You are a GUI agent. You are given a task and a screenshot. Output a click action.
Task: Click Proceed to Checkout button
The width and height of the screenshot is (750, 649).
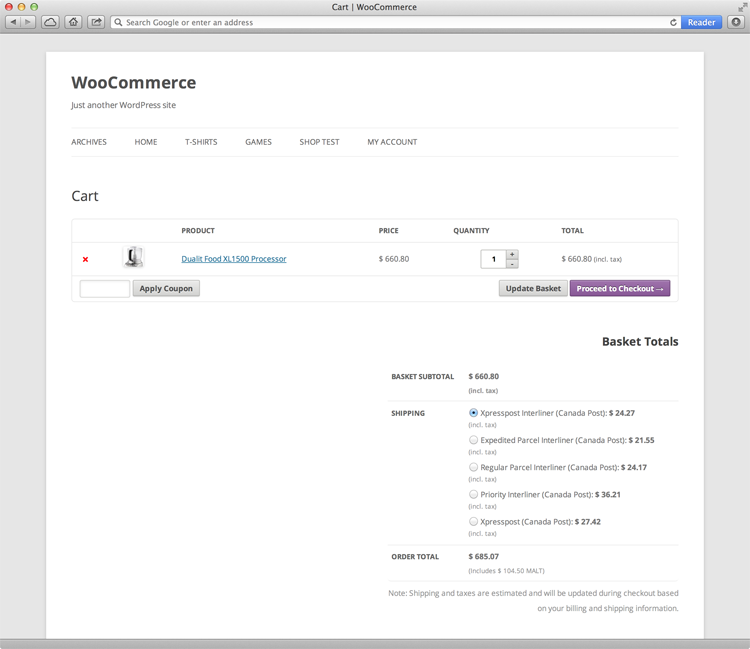click(x=620, y=288)
